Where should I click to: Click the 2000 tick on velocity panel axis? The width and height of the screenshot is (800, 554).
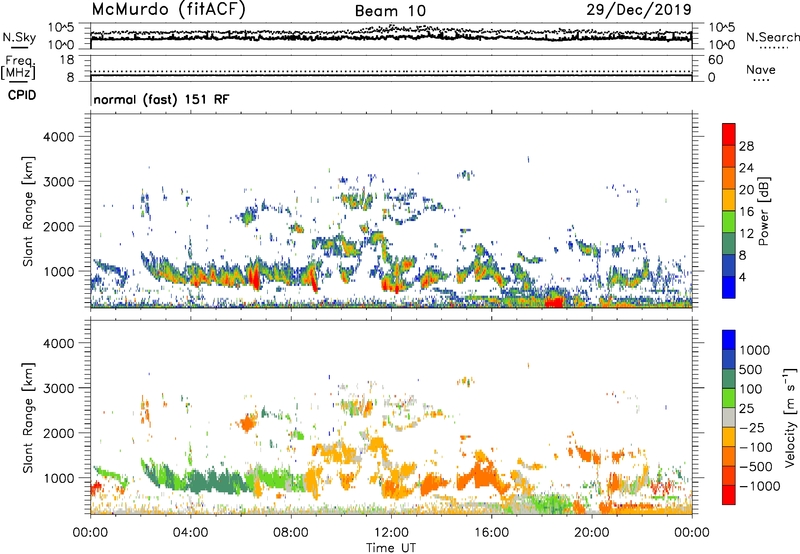58,433
